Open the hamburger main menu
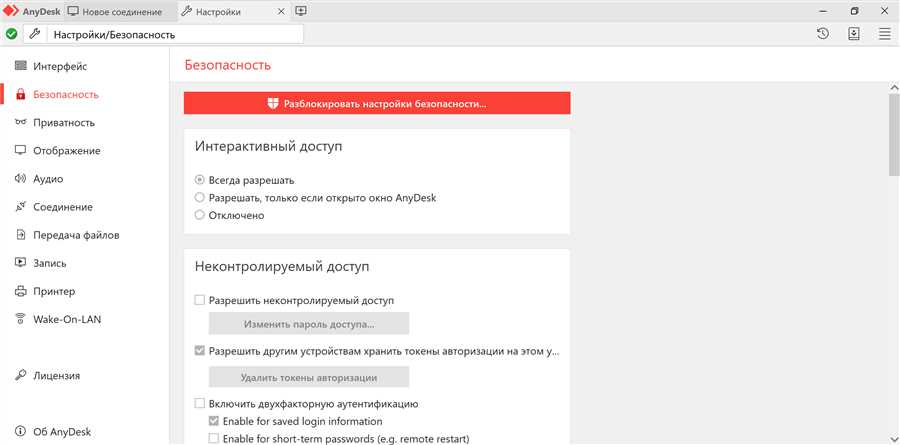 [885, 34]
